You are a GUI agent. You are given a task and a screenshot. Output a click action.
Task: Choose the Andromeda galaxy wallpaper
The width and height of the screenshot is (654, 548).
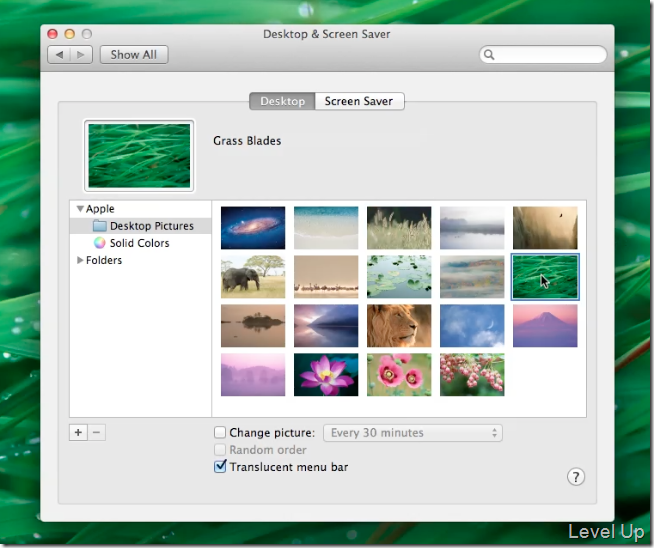click(x=253, y=228)
